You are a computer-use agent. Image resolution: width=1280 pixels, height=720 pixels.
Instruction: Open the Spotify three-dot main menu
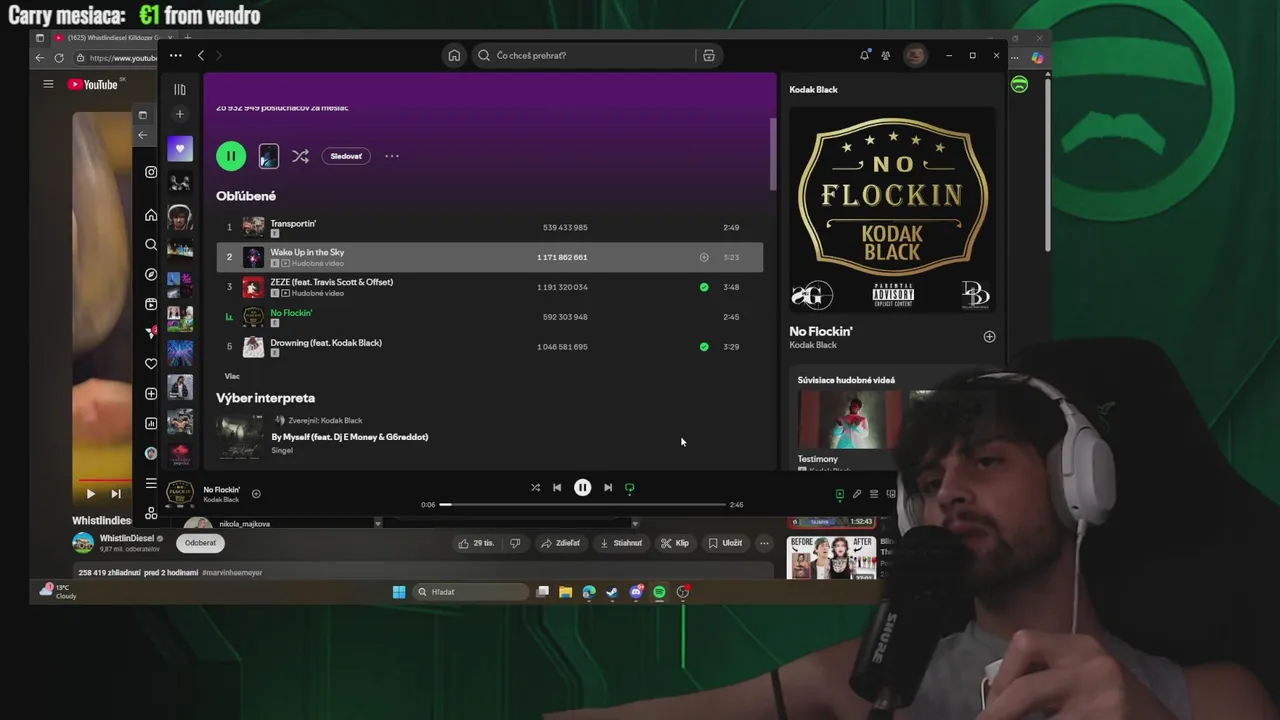coord(176,55)
